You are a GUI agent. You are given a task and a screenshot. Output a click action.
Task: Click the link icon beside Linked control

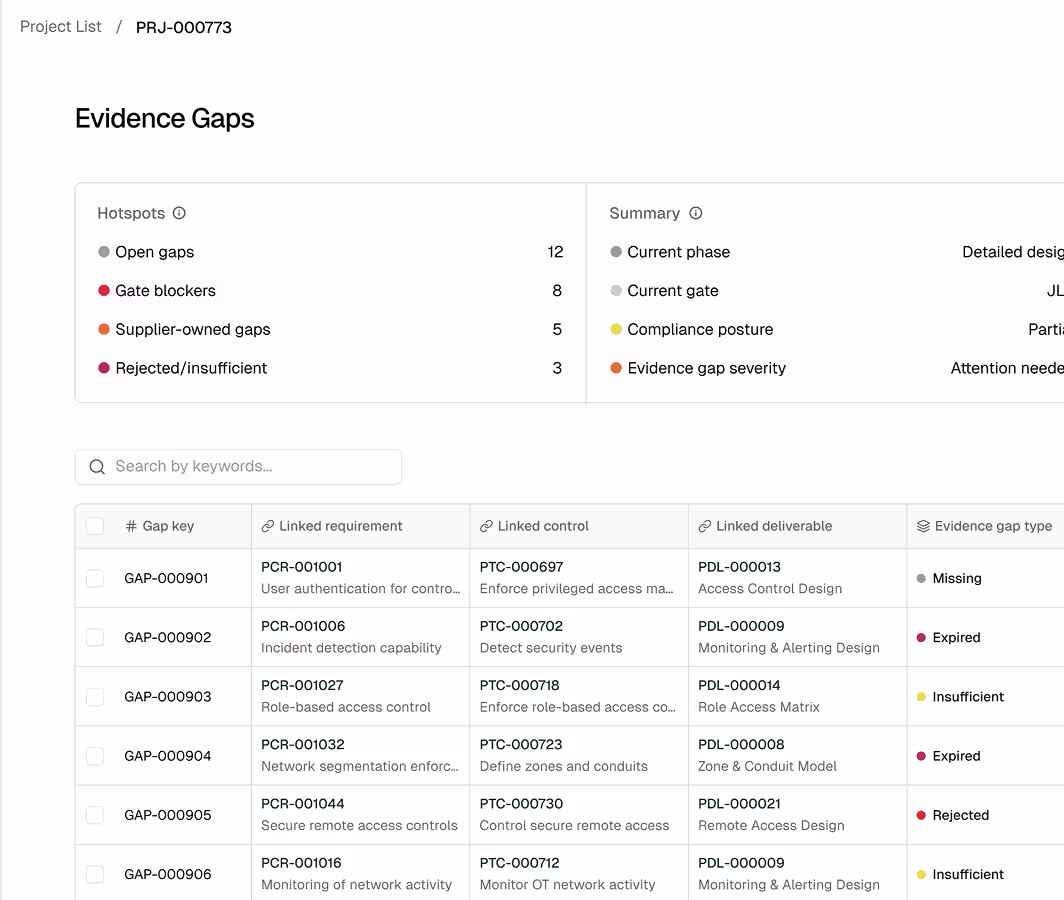pos(487,526)
